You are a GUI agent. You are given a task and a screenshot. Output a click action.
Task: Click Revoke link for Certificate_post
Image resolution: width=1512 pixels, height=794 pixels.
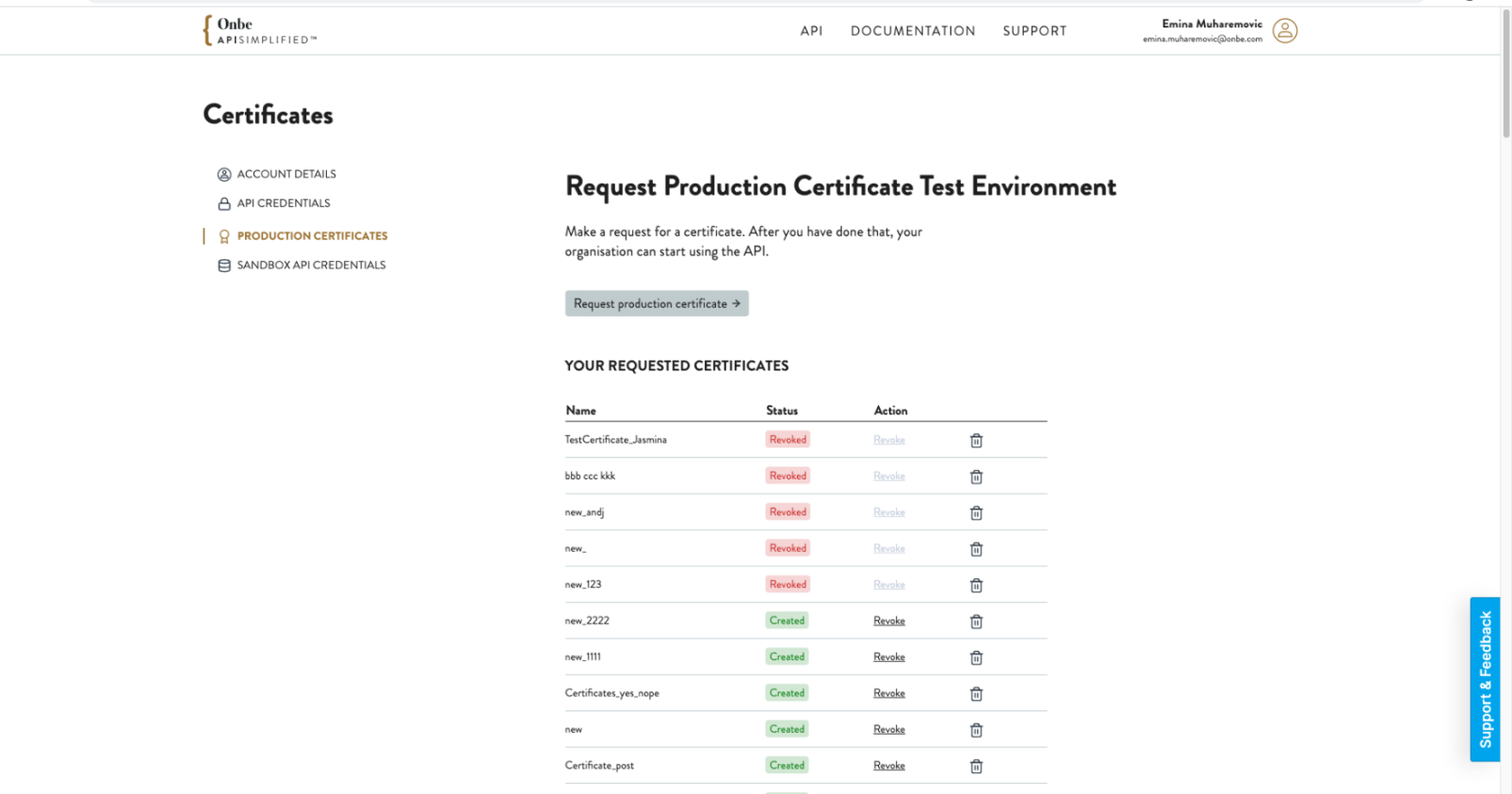[888, 766]
